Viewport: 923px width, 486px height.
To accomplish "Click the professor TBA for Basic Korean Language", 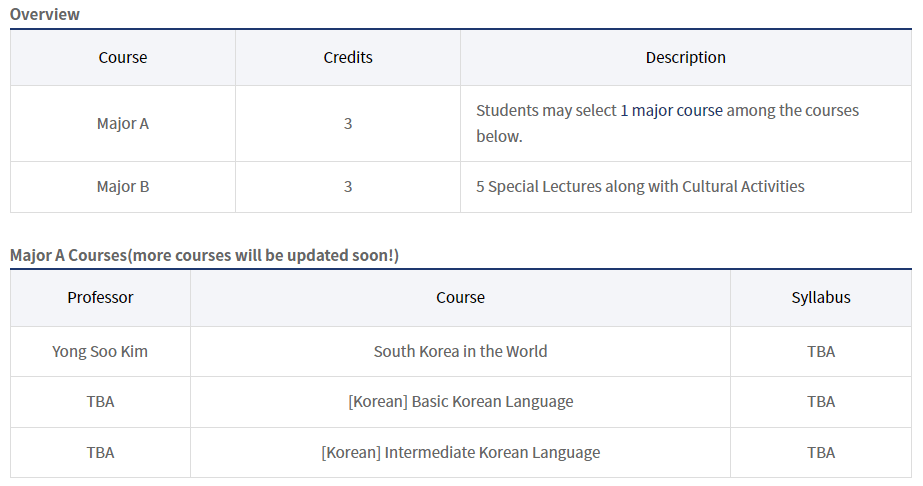I will [100, 402].
